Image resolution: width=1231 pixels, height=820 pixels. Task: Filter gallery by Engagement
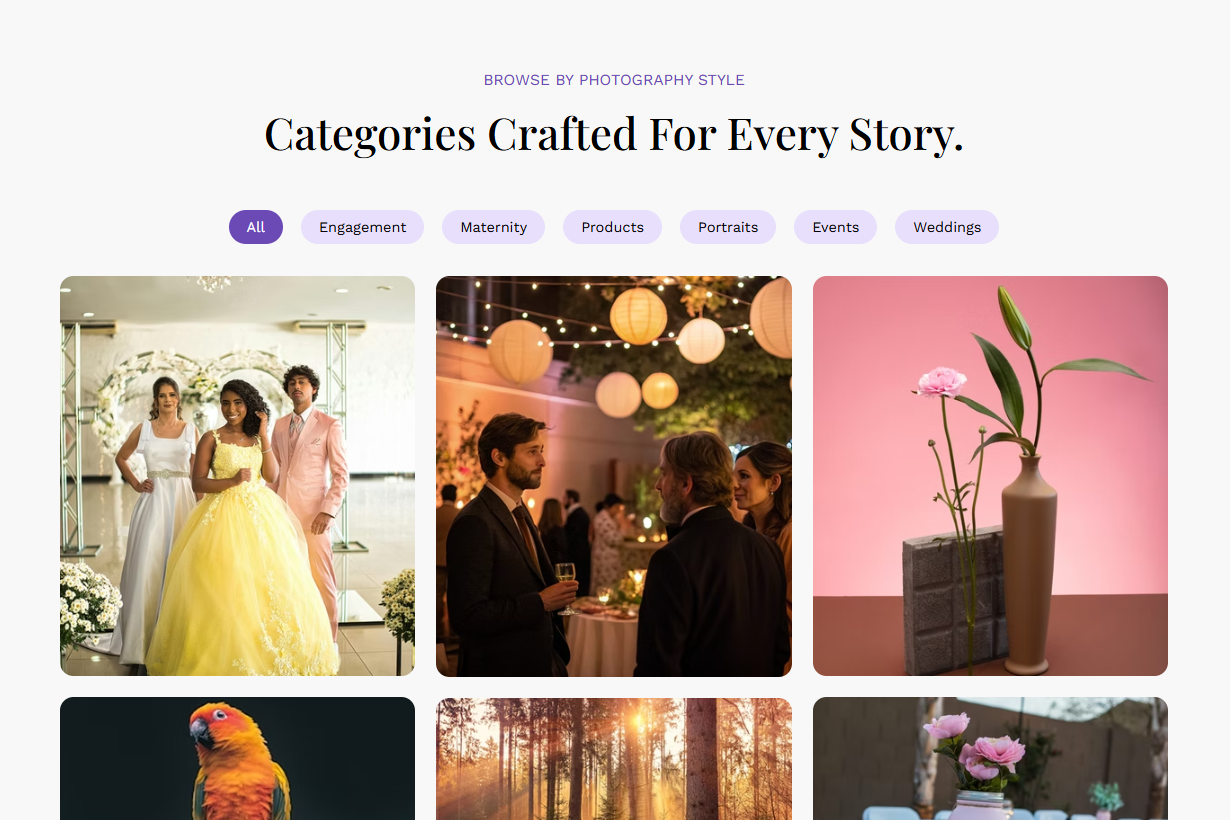[x=362, y=227]
